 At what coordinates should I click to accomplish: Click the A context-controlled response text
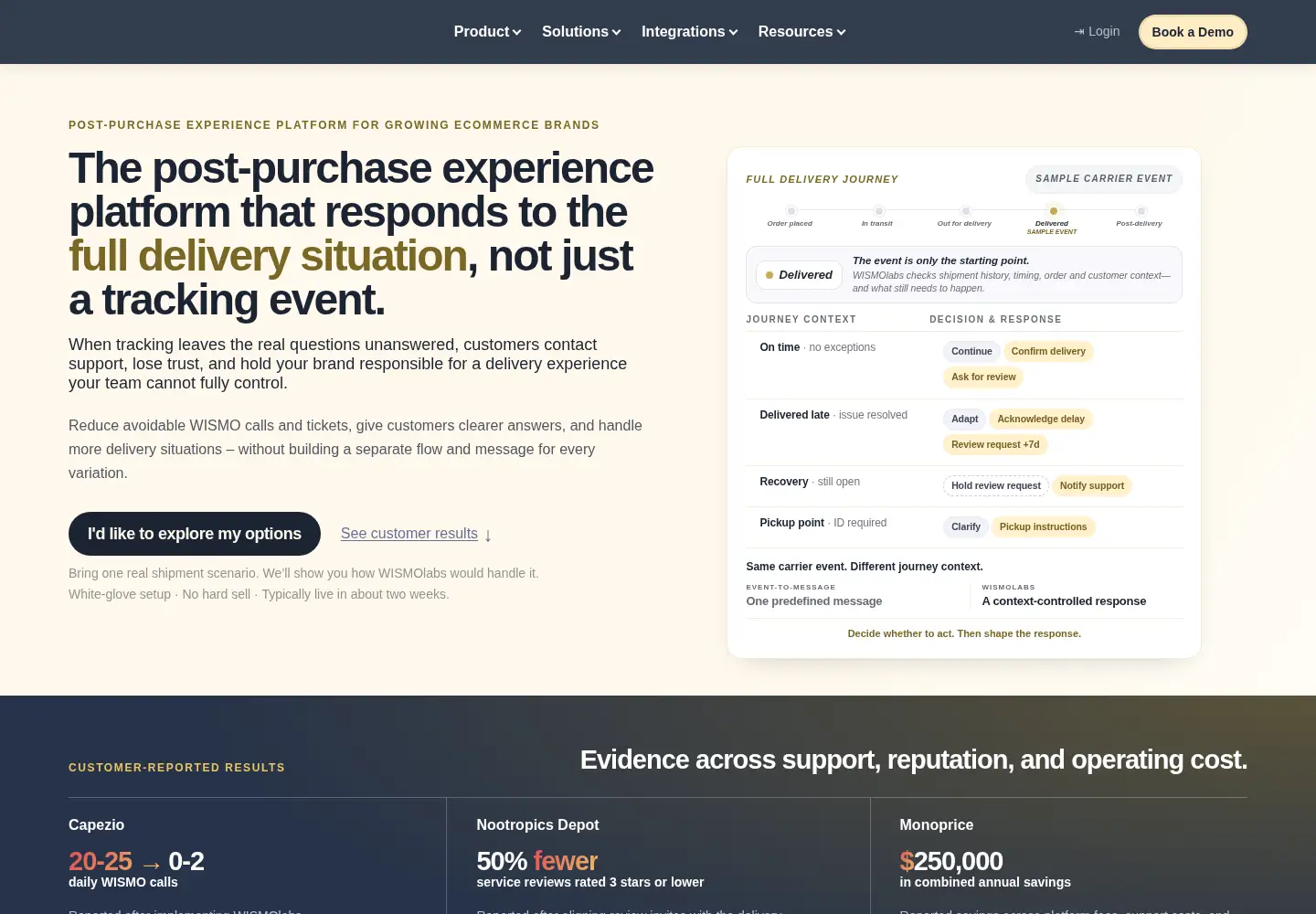[x=1064, y=601]
